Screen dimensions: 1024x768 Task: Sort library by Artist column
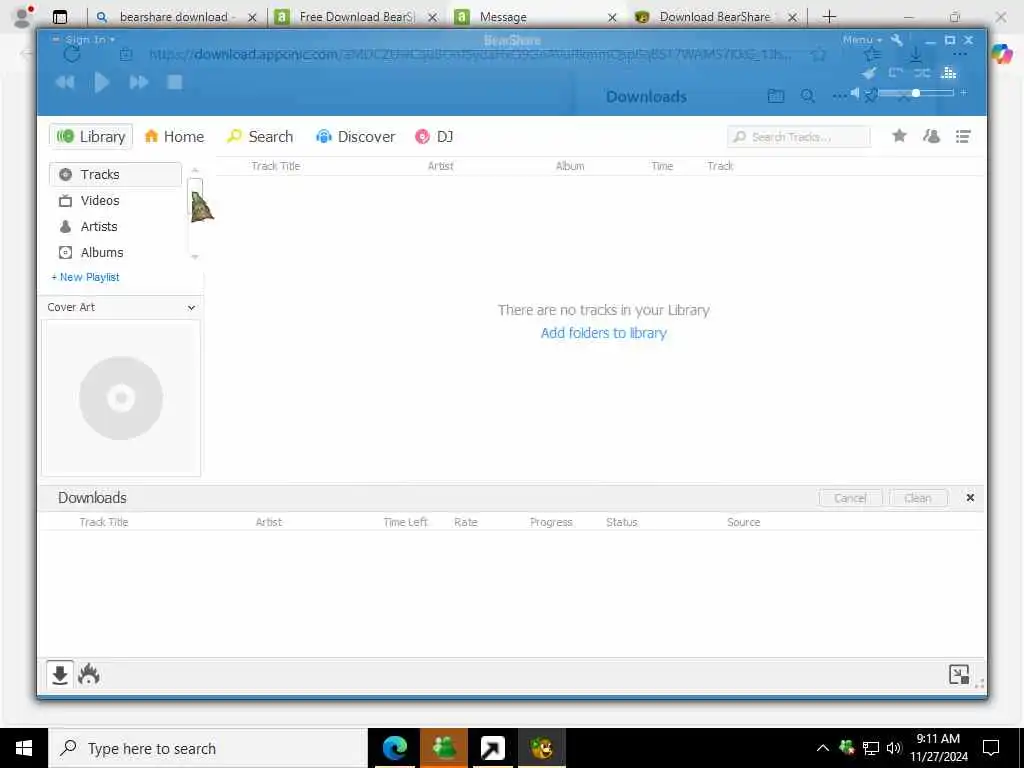[x=440, y=166]
